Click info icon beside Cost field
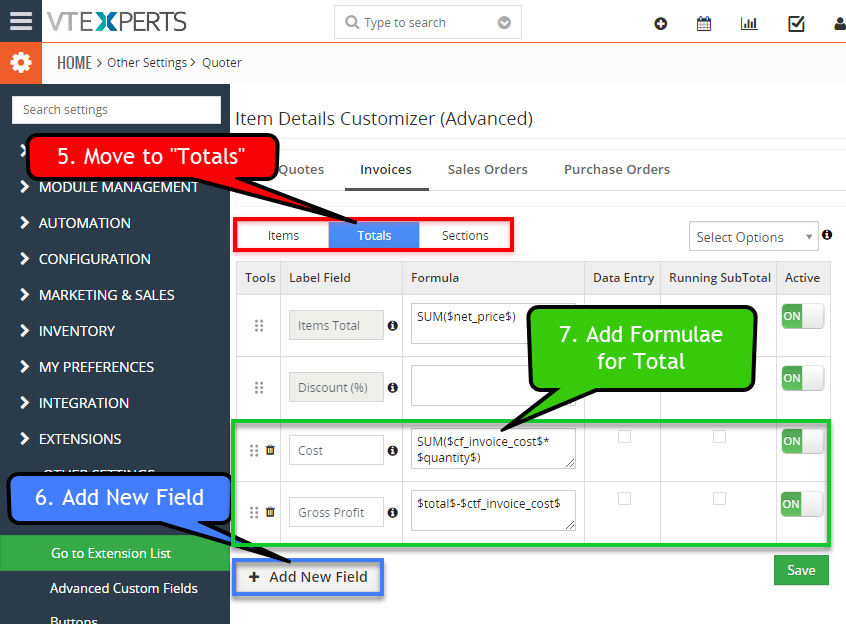This screenshot has height=624, width=846. point(393,450)
